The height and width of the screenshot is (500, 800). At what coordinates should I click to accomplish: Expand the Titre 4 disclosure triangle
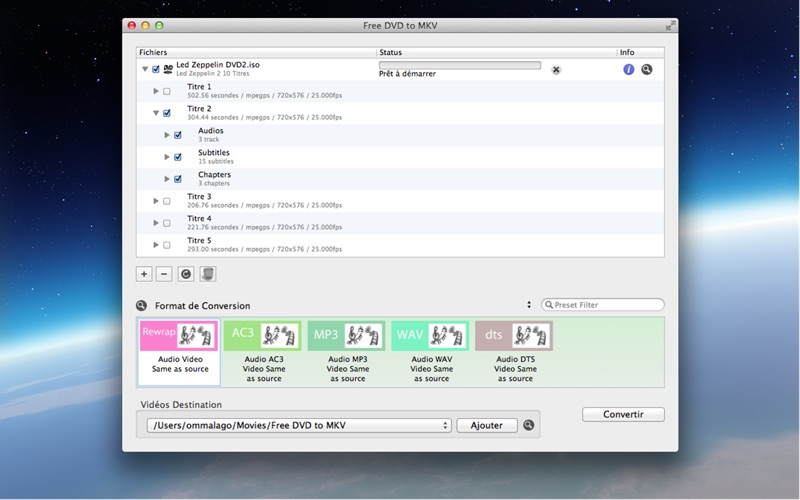tap(156, 223)
